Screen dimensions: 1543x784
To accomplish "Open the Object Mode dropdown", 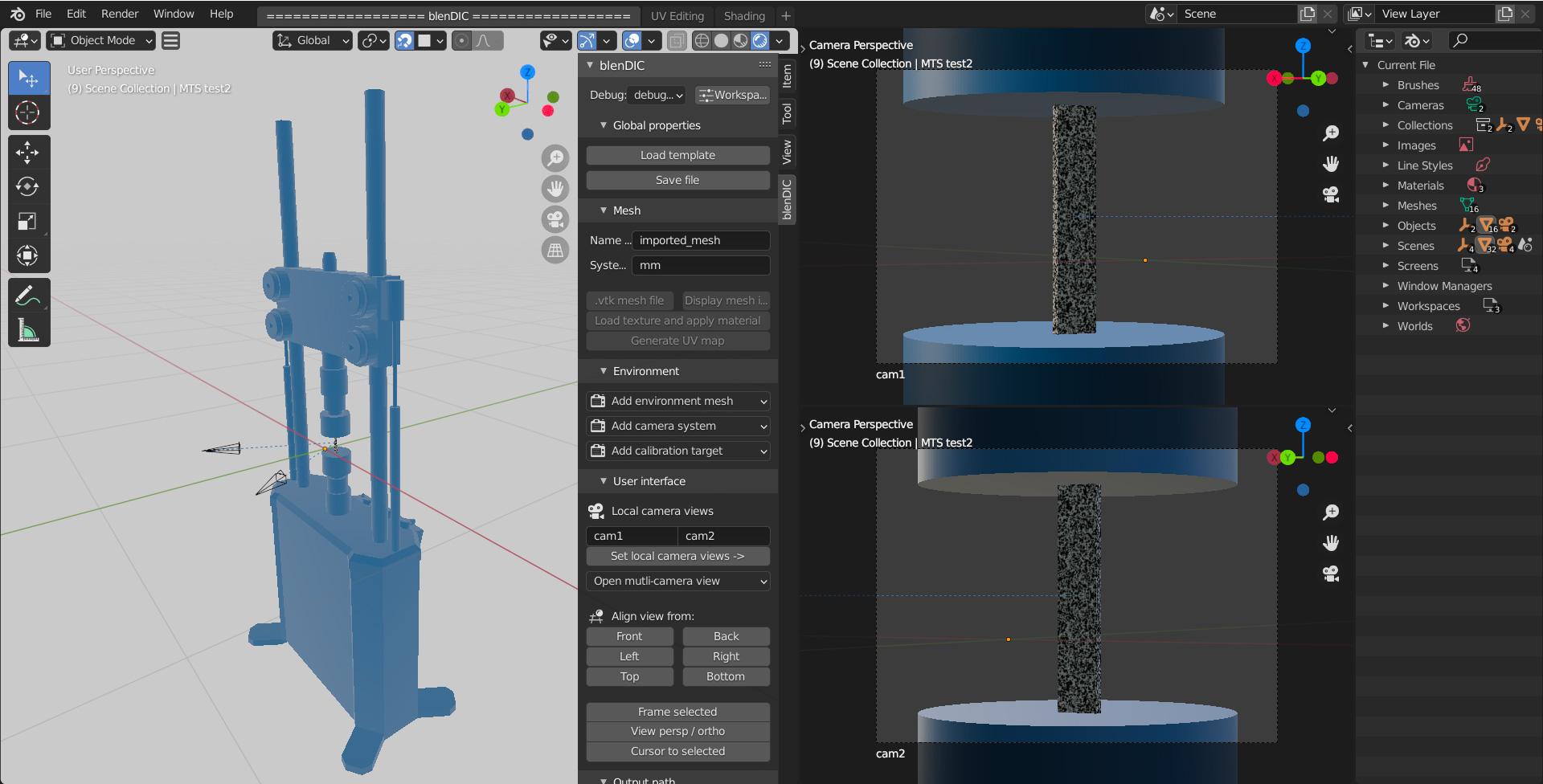I will [x=100, y=40].
